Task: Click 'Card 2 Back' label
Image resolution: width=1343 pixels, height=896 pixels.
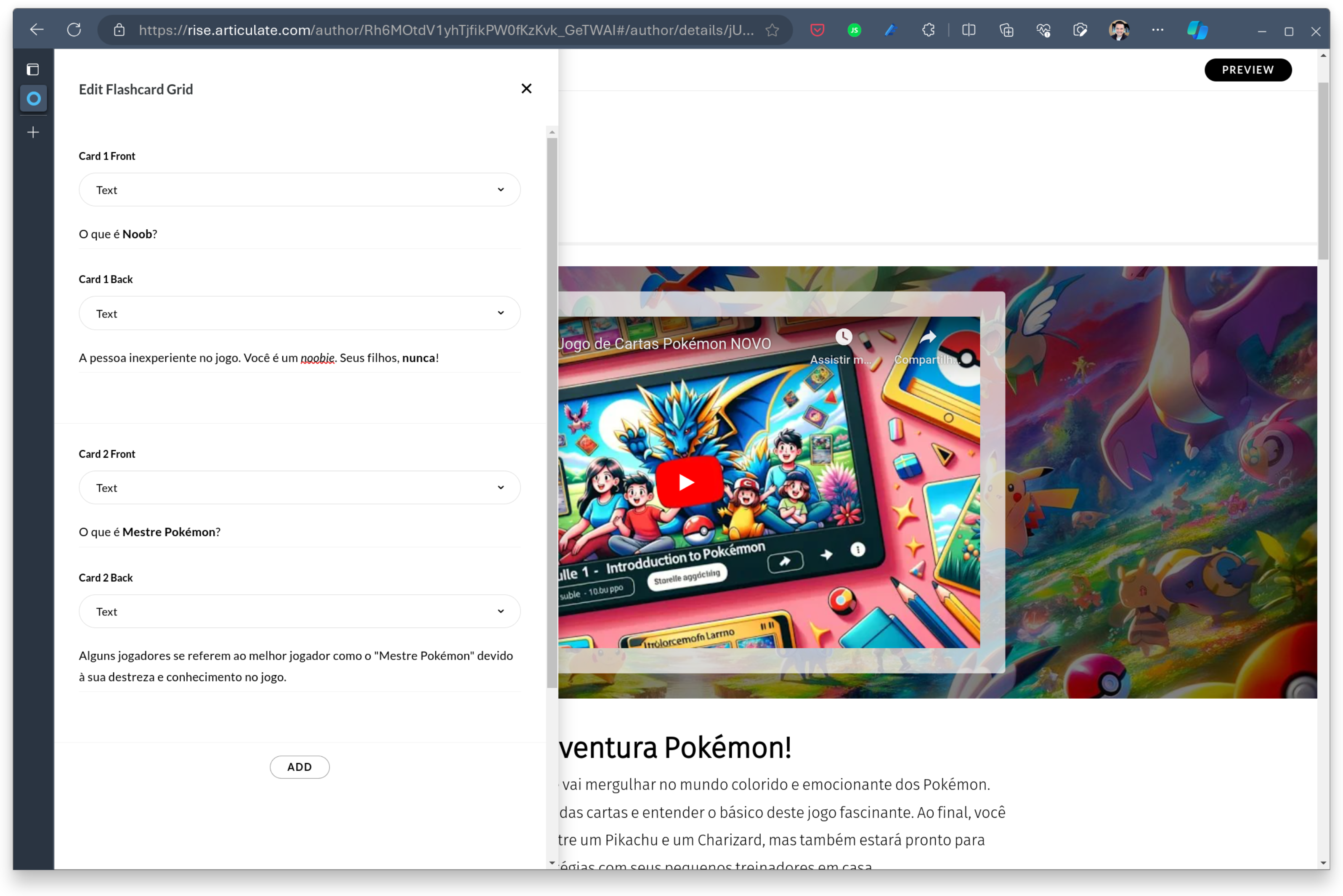Action: (x=106, y=578)
